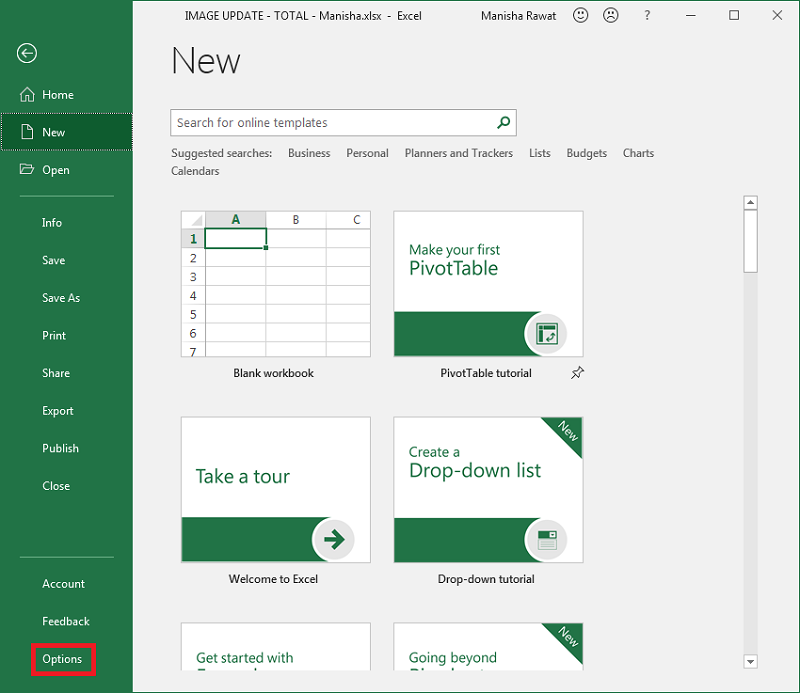800x693 pixels.
Task: Click the smiley face feedback icon
Action: tap(580, 15)
